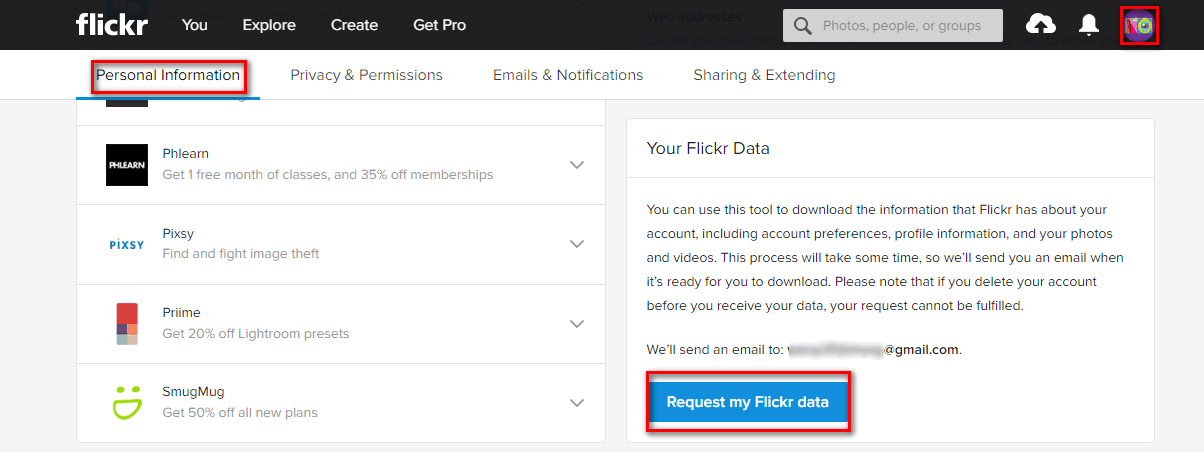The width and height of the screenshot is (1204, 452).
Task: Click the search magnifier icon
Action: (802, 26)
